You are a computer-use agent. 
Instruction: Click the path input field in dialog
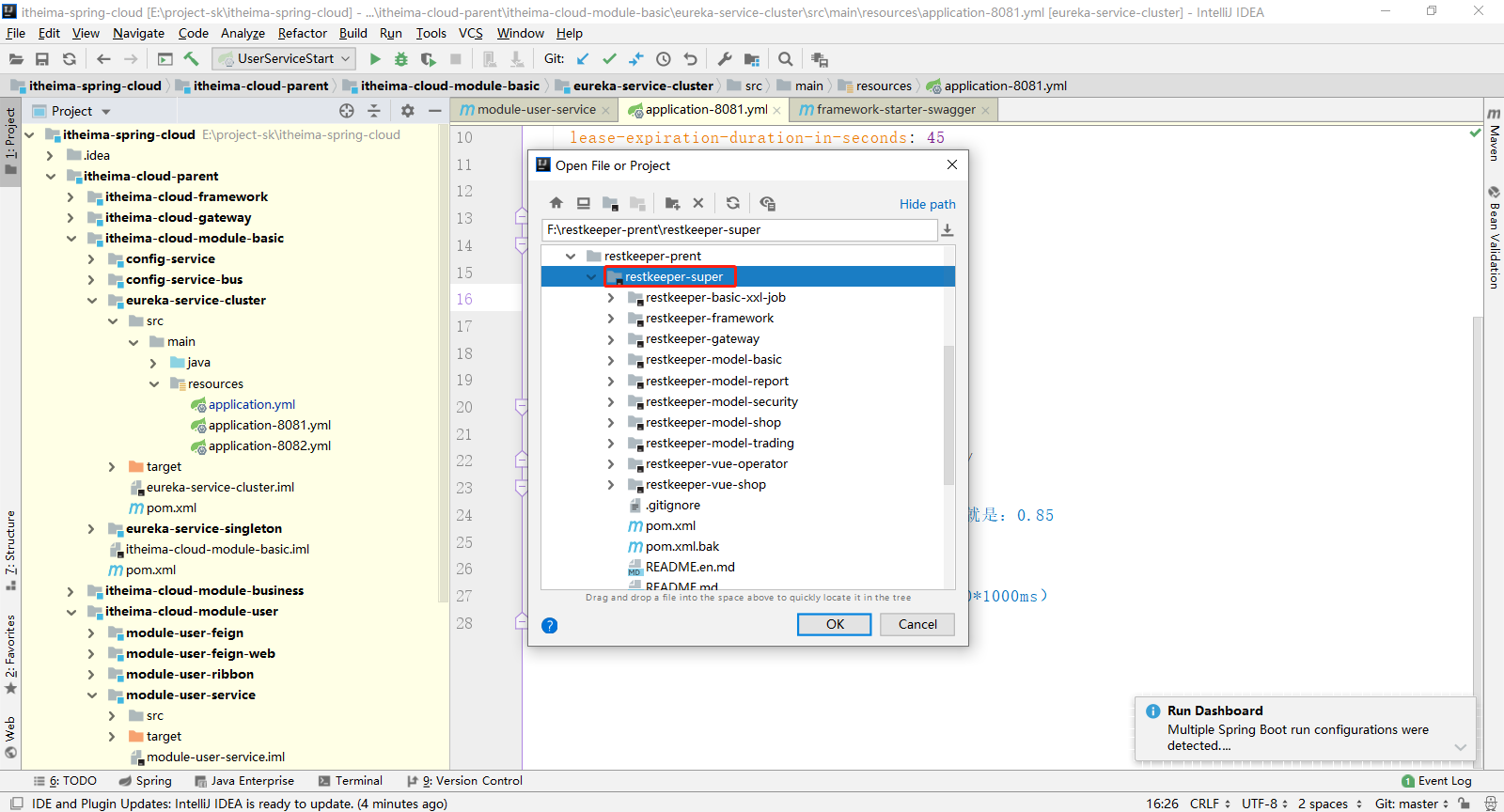click(x=739, y=230)
